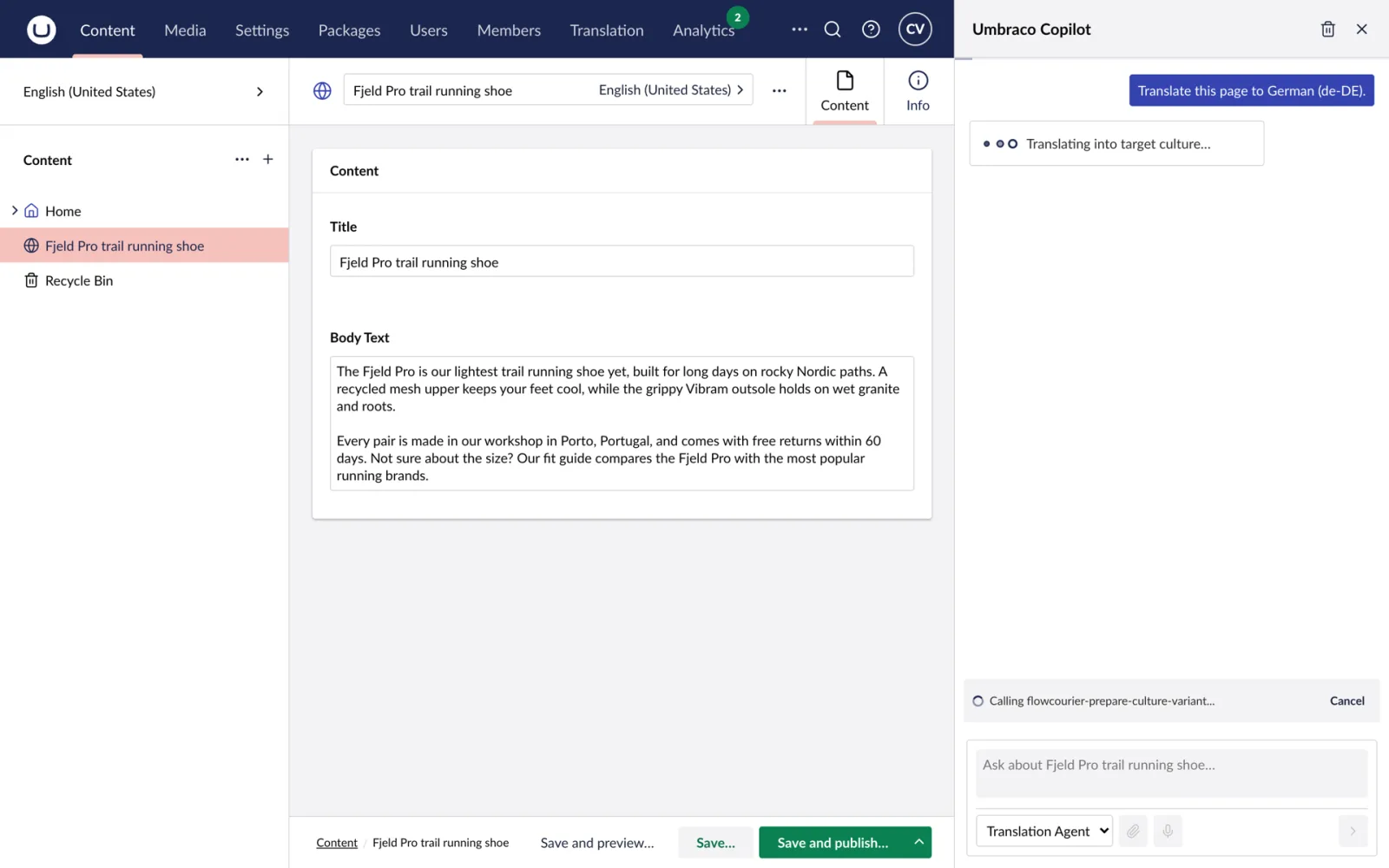Click the Umbraco logo icon

(41, 30)
